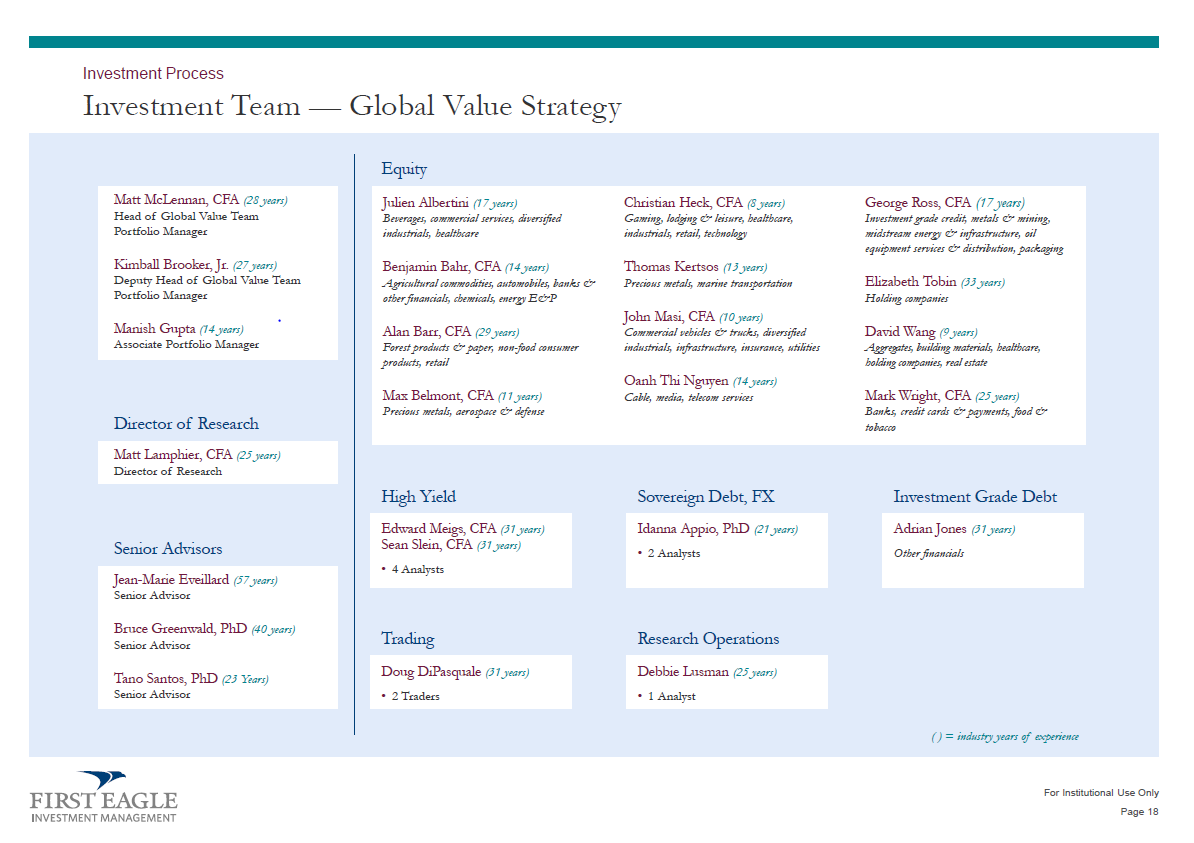Select the 'Investment Process' section label

click(153, 73)
